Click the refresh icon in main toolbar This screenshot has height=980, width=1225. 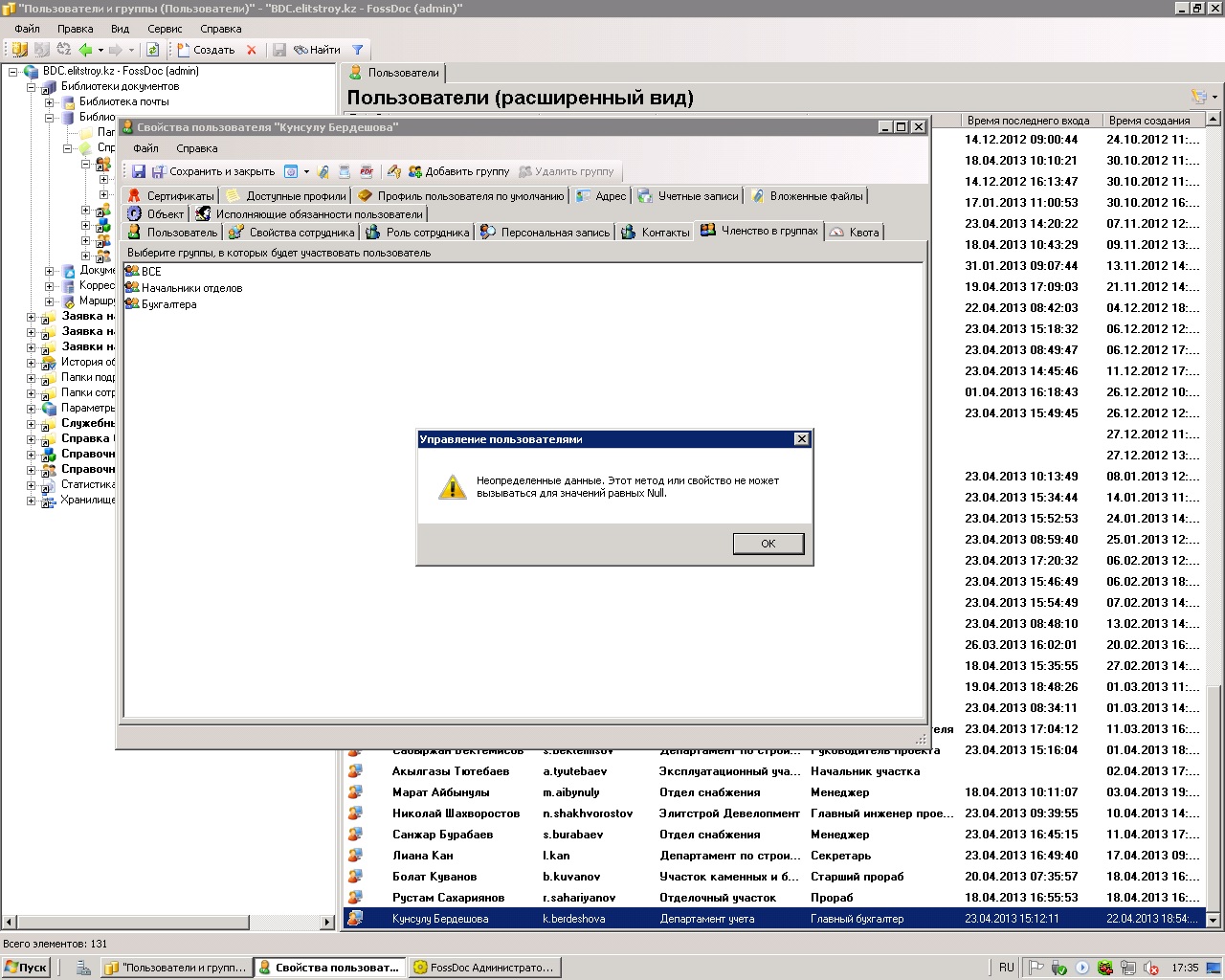(152, 50)
